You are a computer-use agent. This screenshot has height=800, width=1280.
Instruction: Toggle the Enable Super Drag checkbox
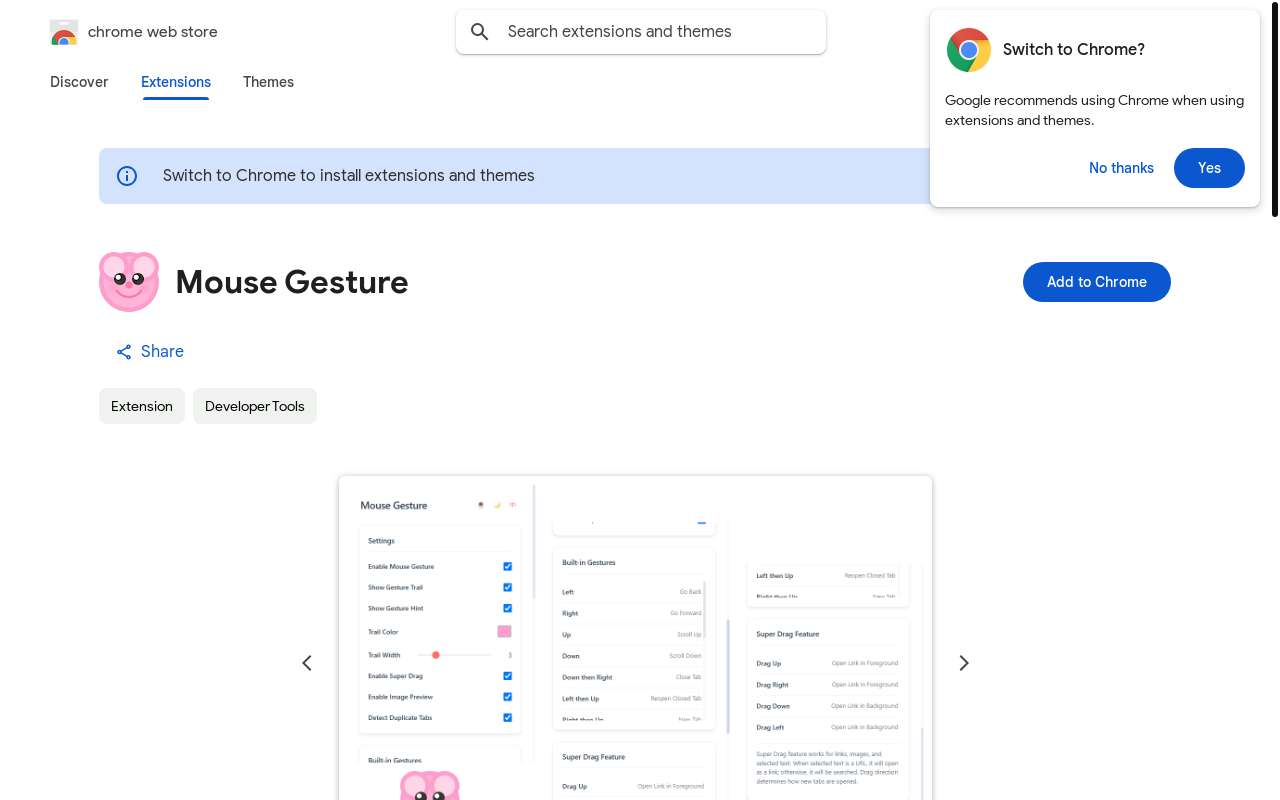tap(507, 676)
